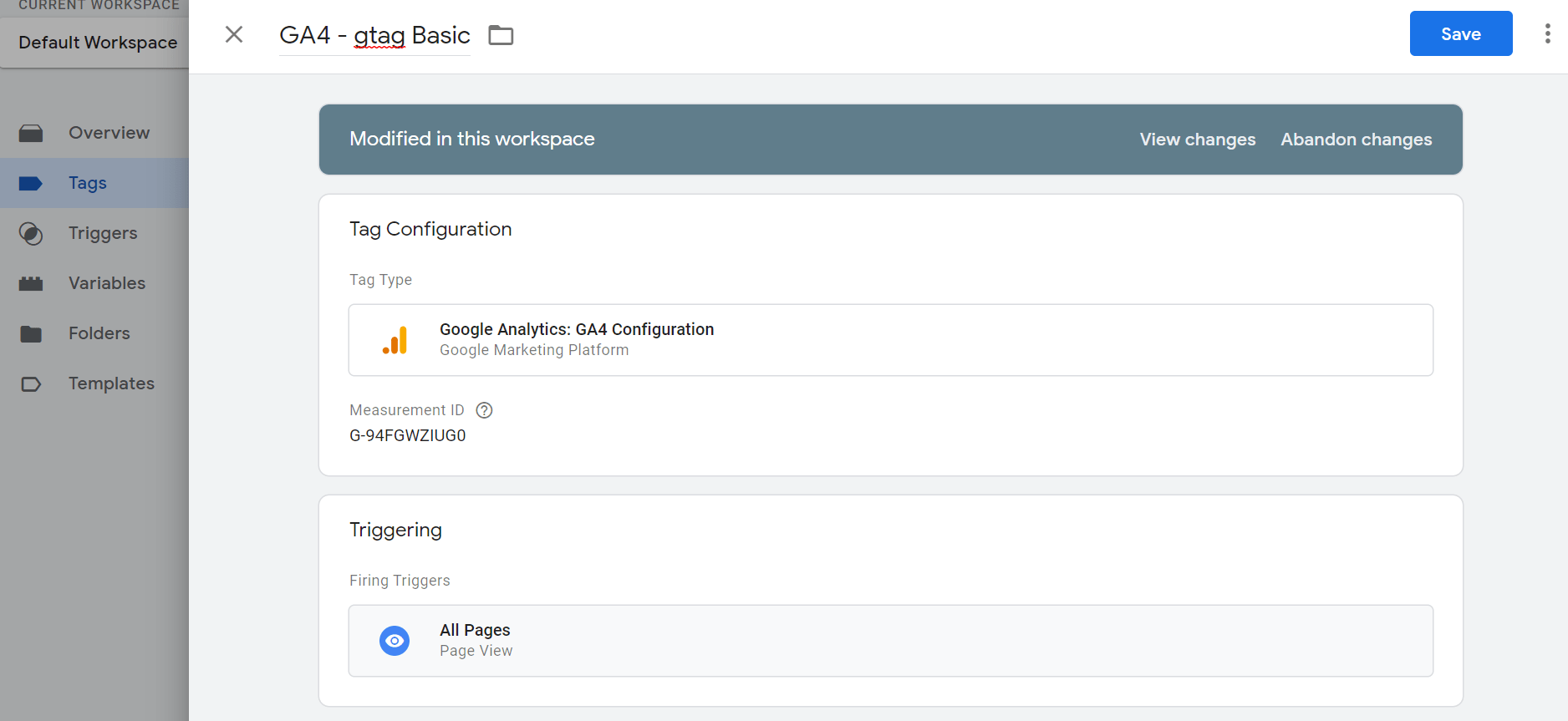1568x721 pixels.
Task: Edit the tag name GA4 - gtag Basic
Action: (x=374, y=35)
